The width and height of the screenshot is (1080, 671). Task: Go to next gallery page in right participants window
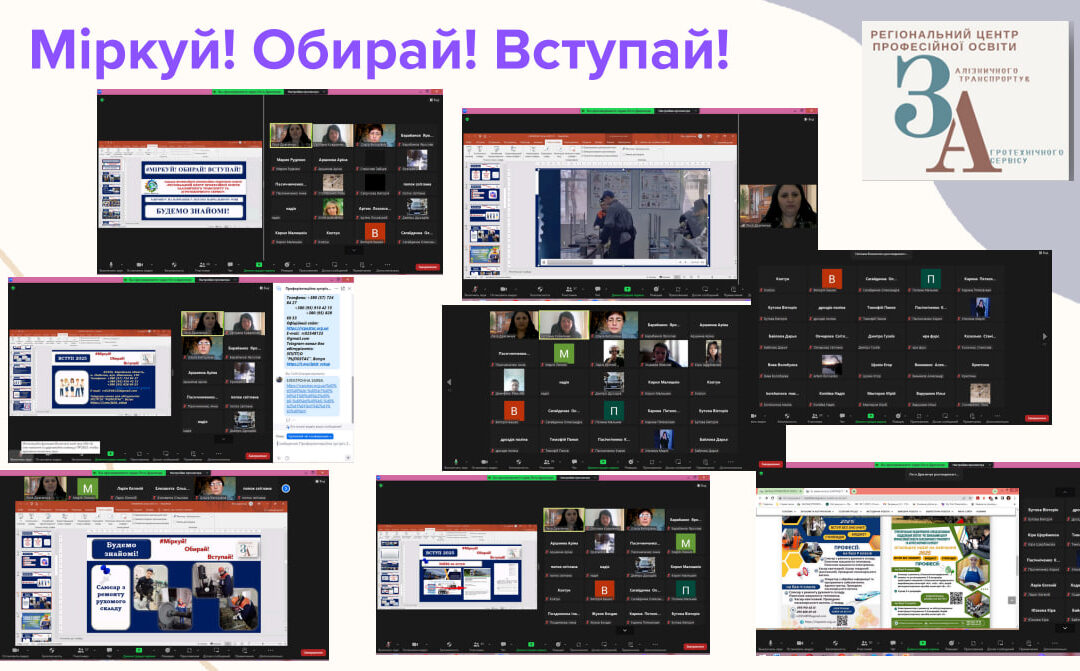(x=1044, y=336)
